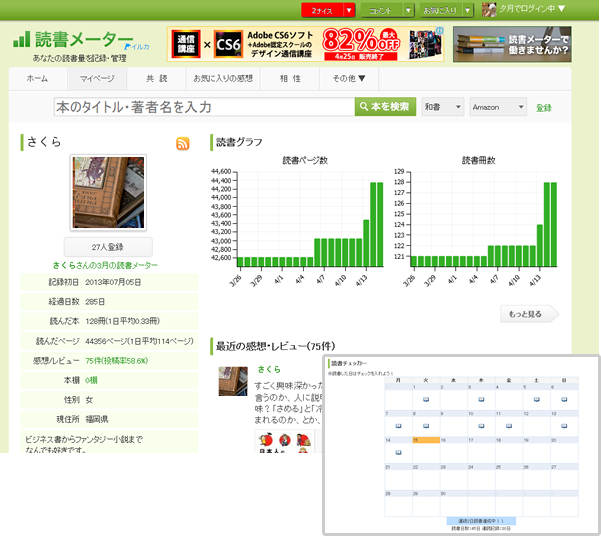Open the お気に入りの感想 tab
This screenshot has width=601, height=543.
(223, 78)
